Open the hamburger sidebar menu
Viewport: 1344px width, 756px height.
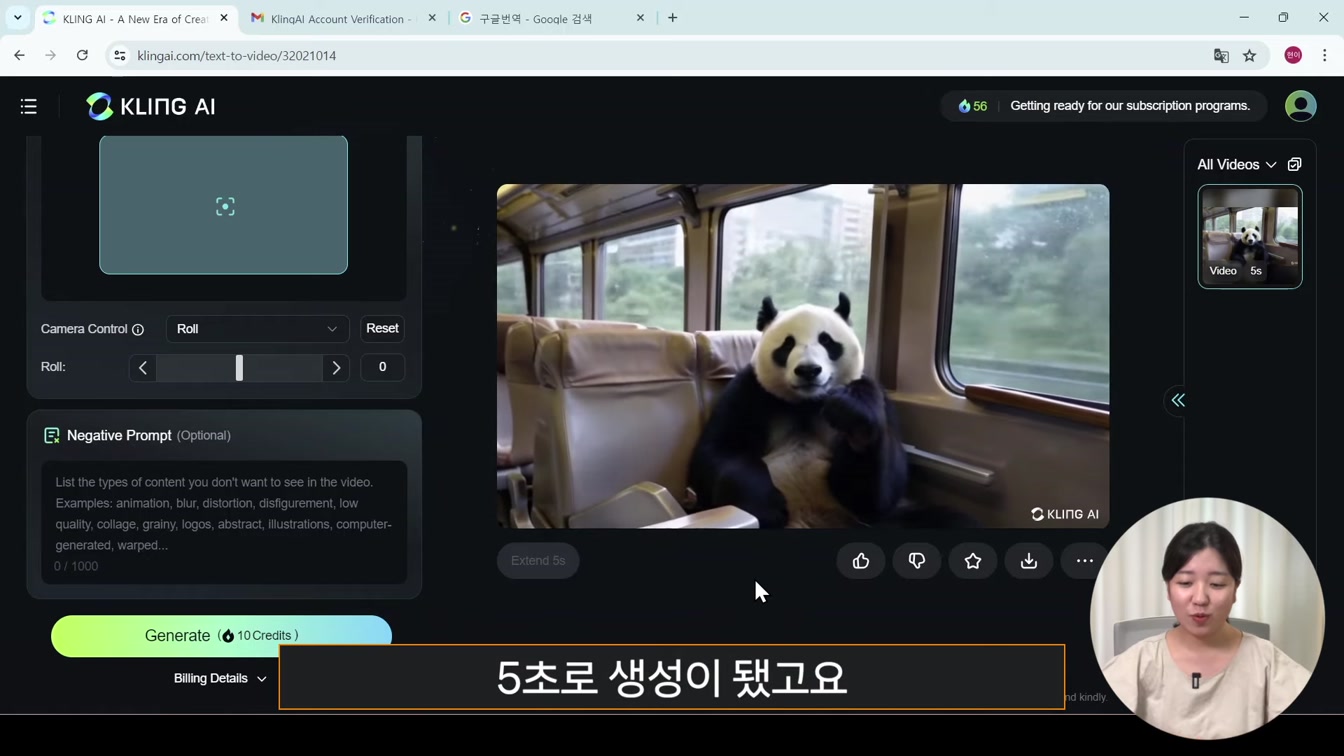(28, 106)
